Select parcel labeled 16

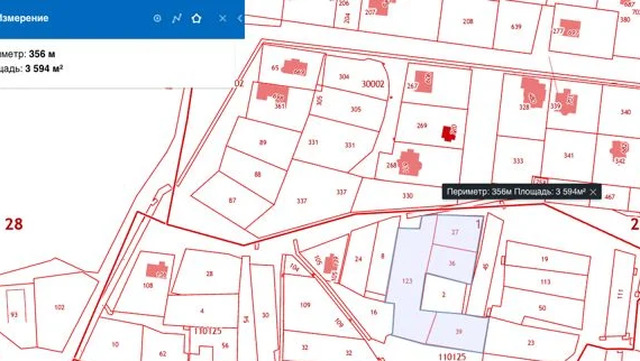[374, 312]
